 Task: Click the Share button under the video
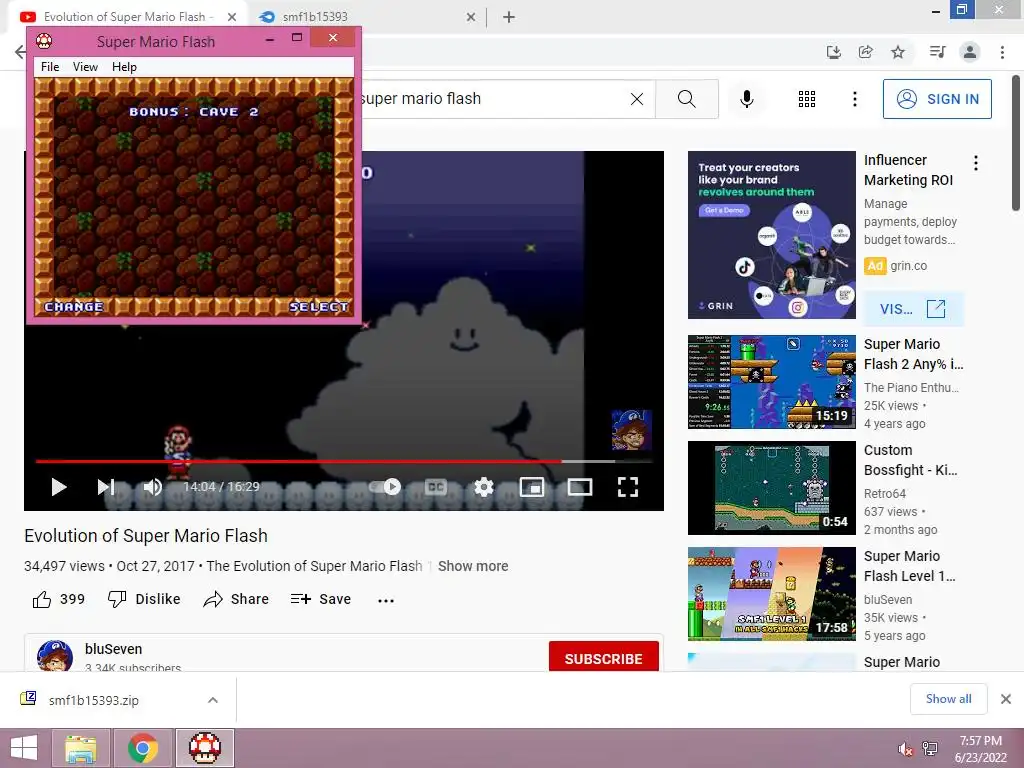click(x=236, y=599)
